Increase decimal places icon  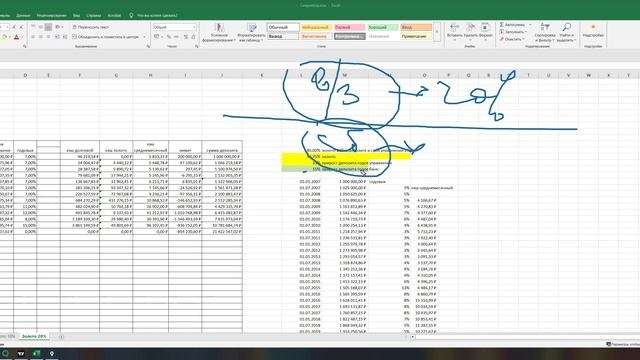tap(186, 37)
